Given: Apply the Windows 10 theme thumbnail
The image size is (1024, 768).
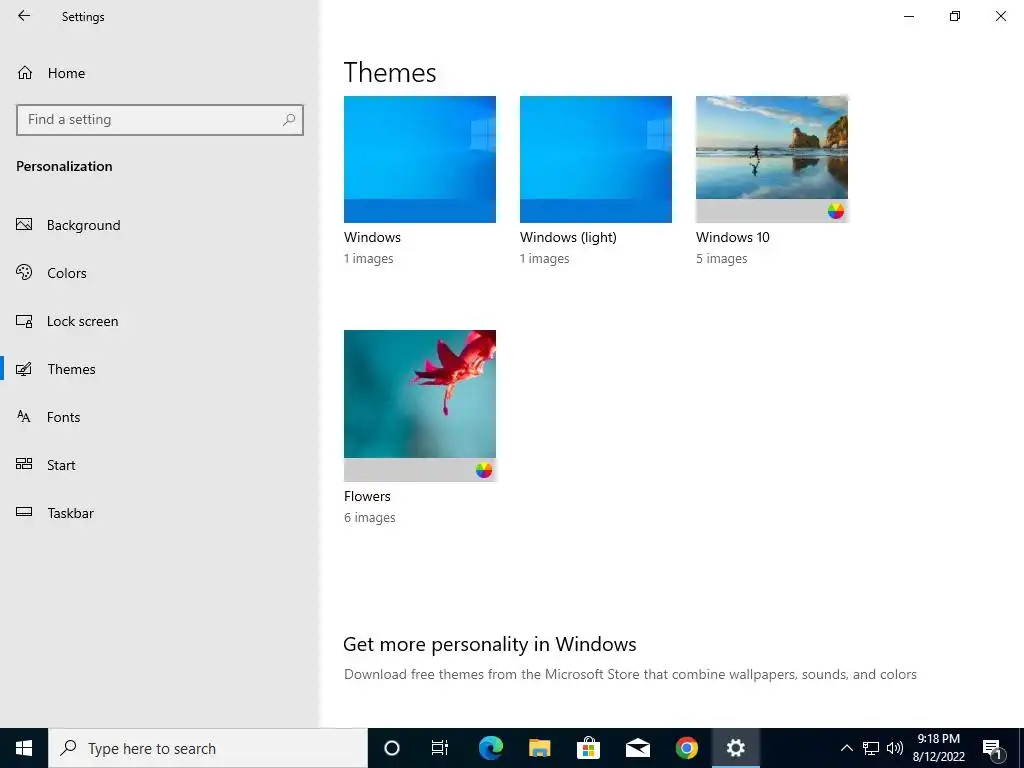Looking at the screenshot, I should (772, 159).
